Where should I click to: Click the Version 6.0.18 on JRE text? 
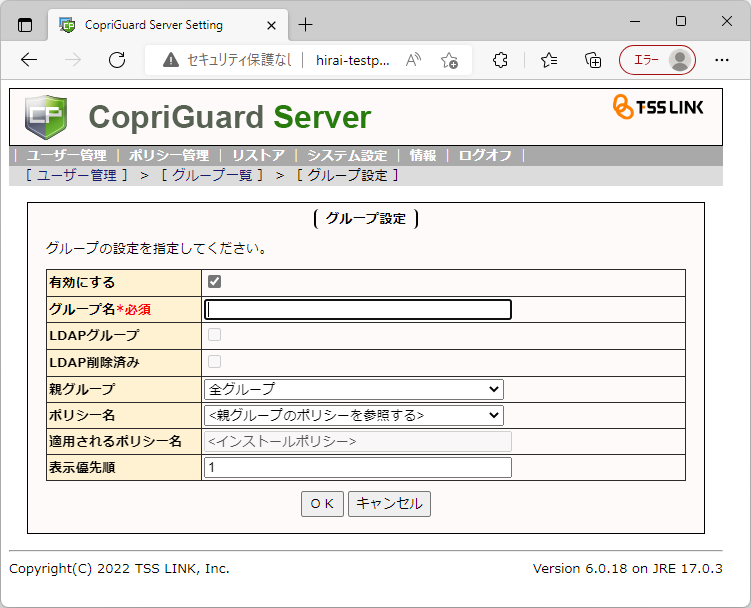pos(627,569)
